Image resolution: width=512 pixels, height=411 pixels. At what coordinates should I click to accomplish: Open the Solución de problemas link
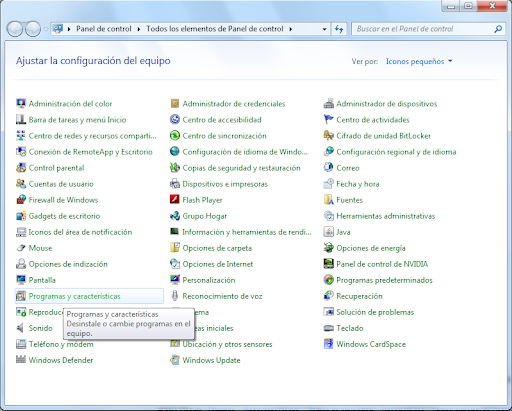pyautogui.click(x=375, y=312)
